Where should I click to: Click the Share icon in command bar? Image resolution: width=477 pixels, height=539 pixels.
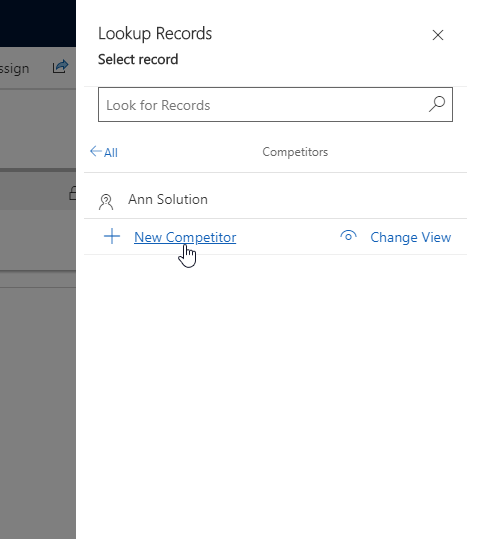60,67
